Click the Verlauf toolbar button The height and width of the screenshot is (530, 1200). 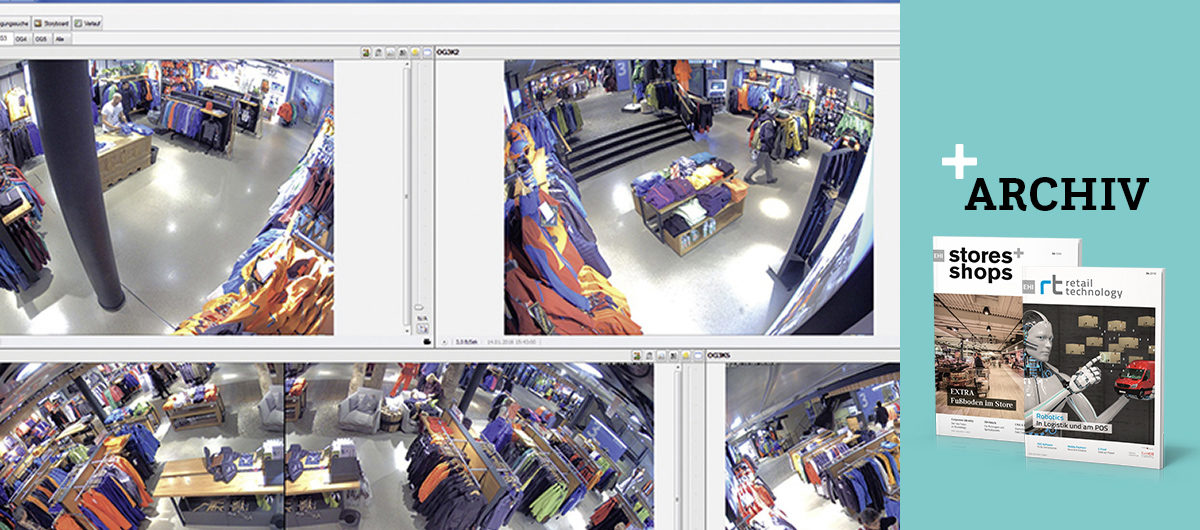[x=87, y=22]
